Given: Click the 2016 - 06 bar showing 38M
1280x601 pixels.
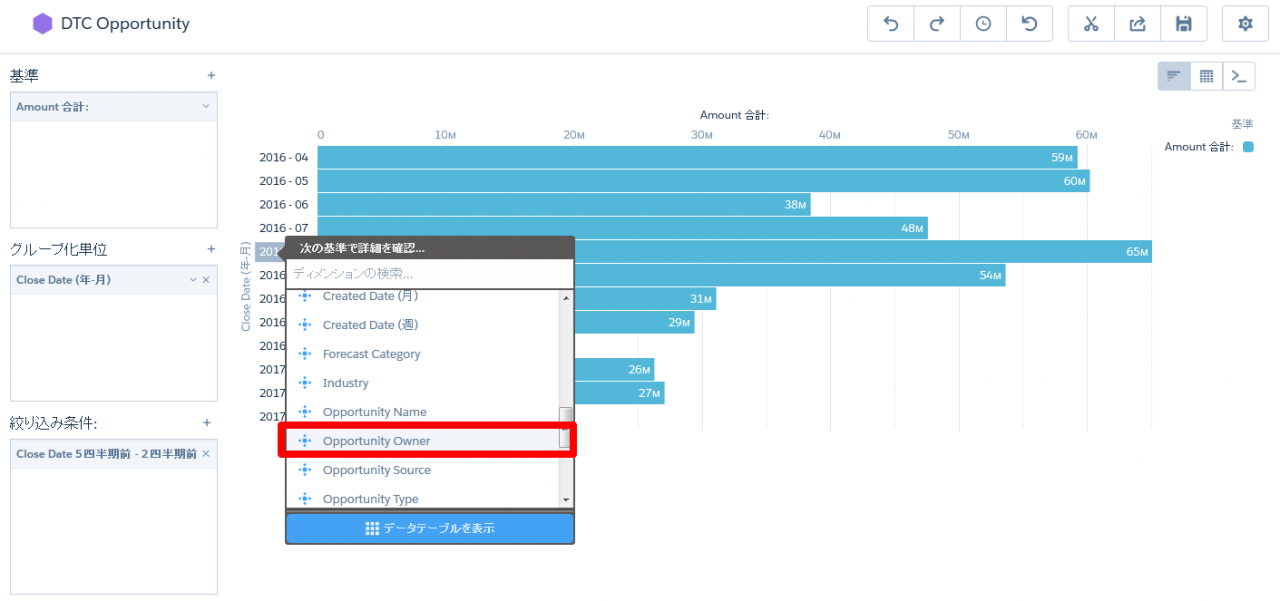Looking at the screenshot, I should (564, 204).
